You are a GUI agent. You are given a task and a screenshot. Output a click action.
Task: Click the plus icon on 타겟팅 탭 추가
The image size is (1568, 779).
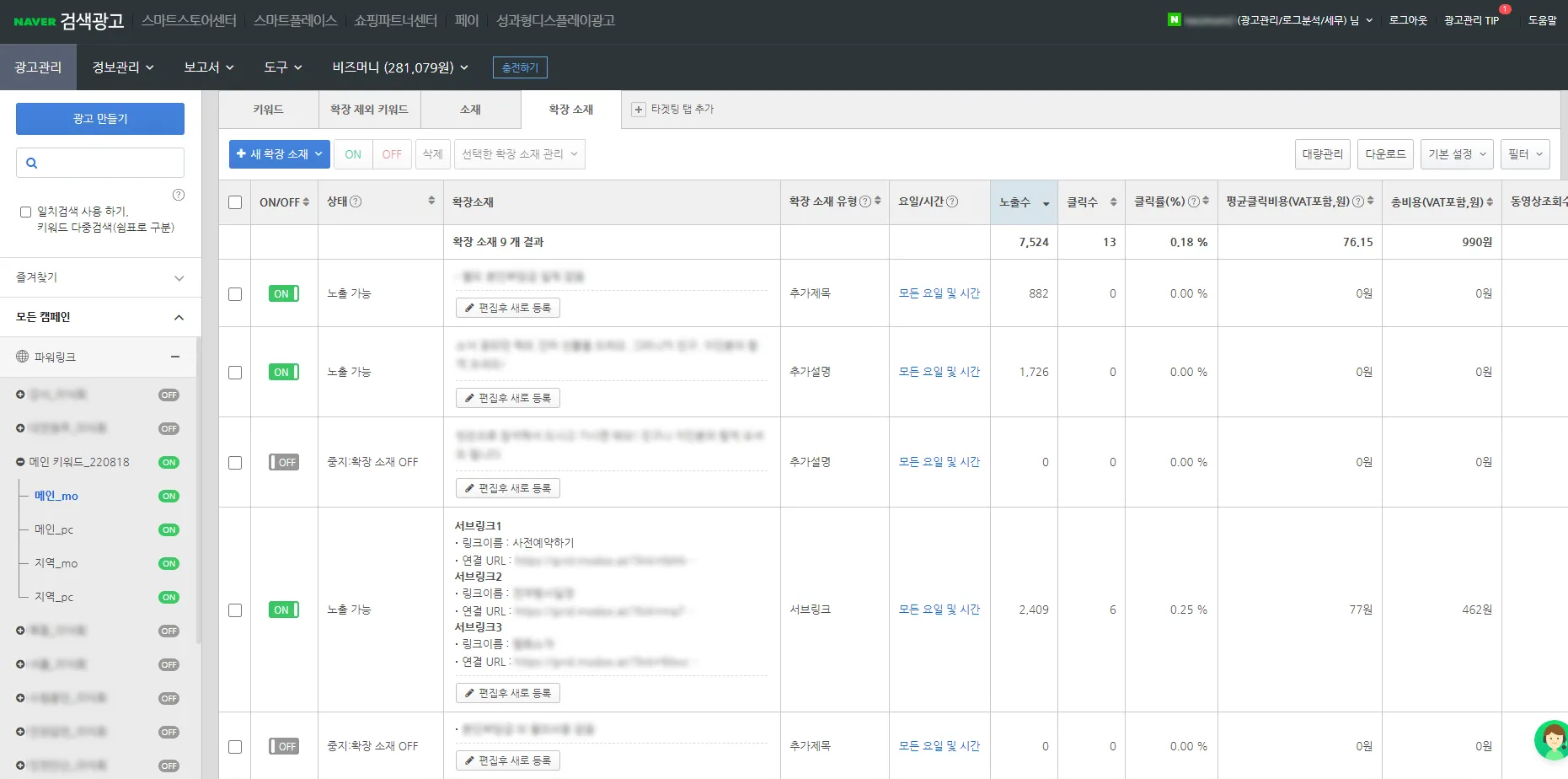[x=639, y=110]
